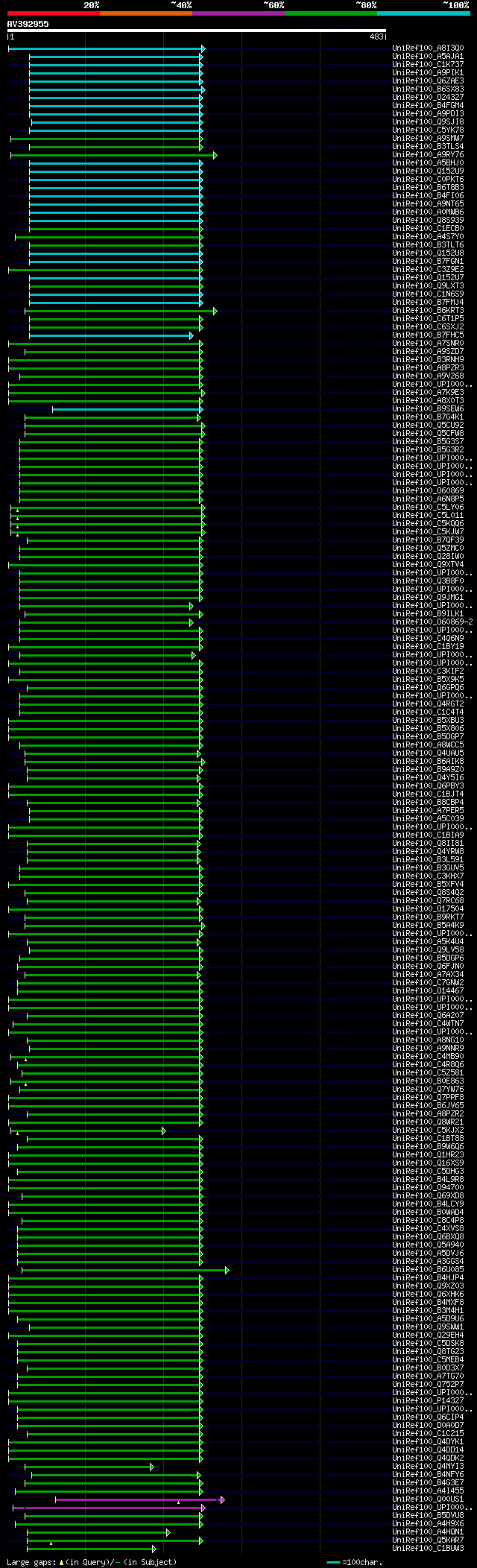
Task: Select the UniRef100_O60869-2 label
Action: [x=432, y=622]
